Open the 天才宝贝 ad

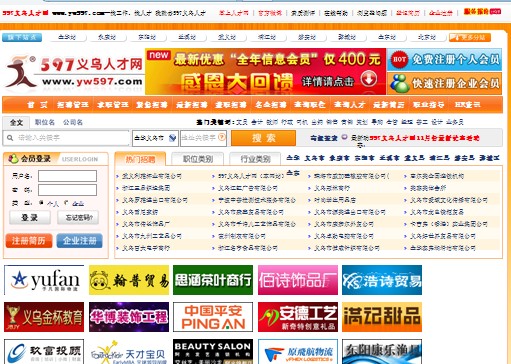pos(129,352)
